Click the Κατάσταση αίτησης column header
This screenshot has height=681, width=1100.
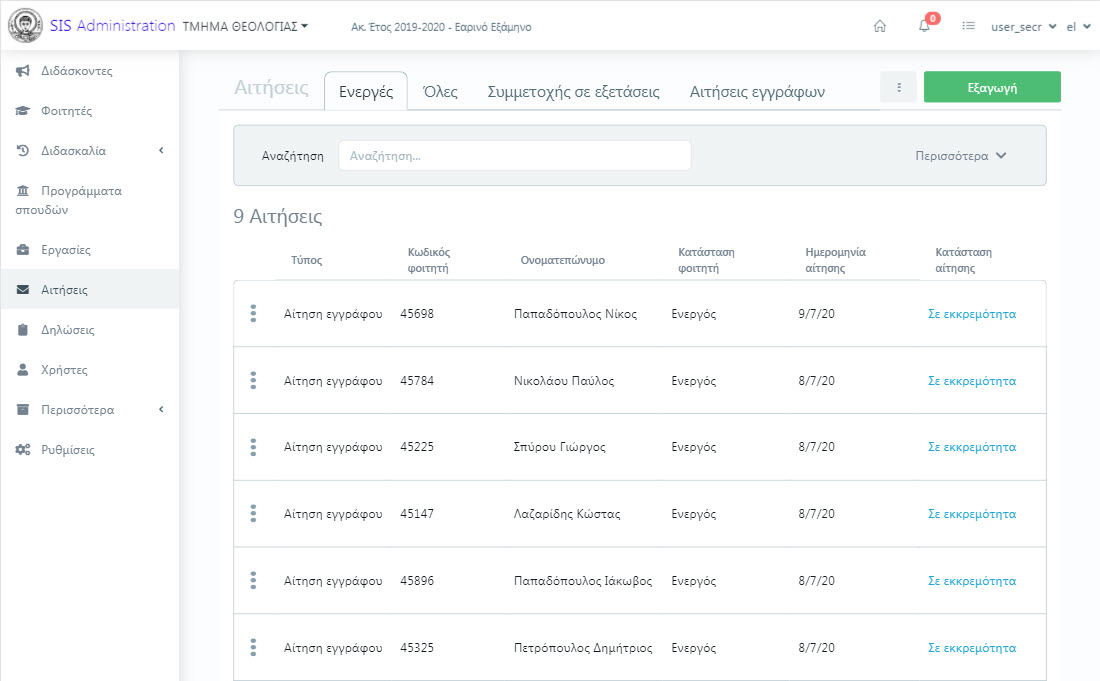(x=963, y=260)
